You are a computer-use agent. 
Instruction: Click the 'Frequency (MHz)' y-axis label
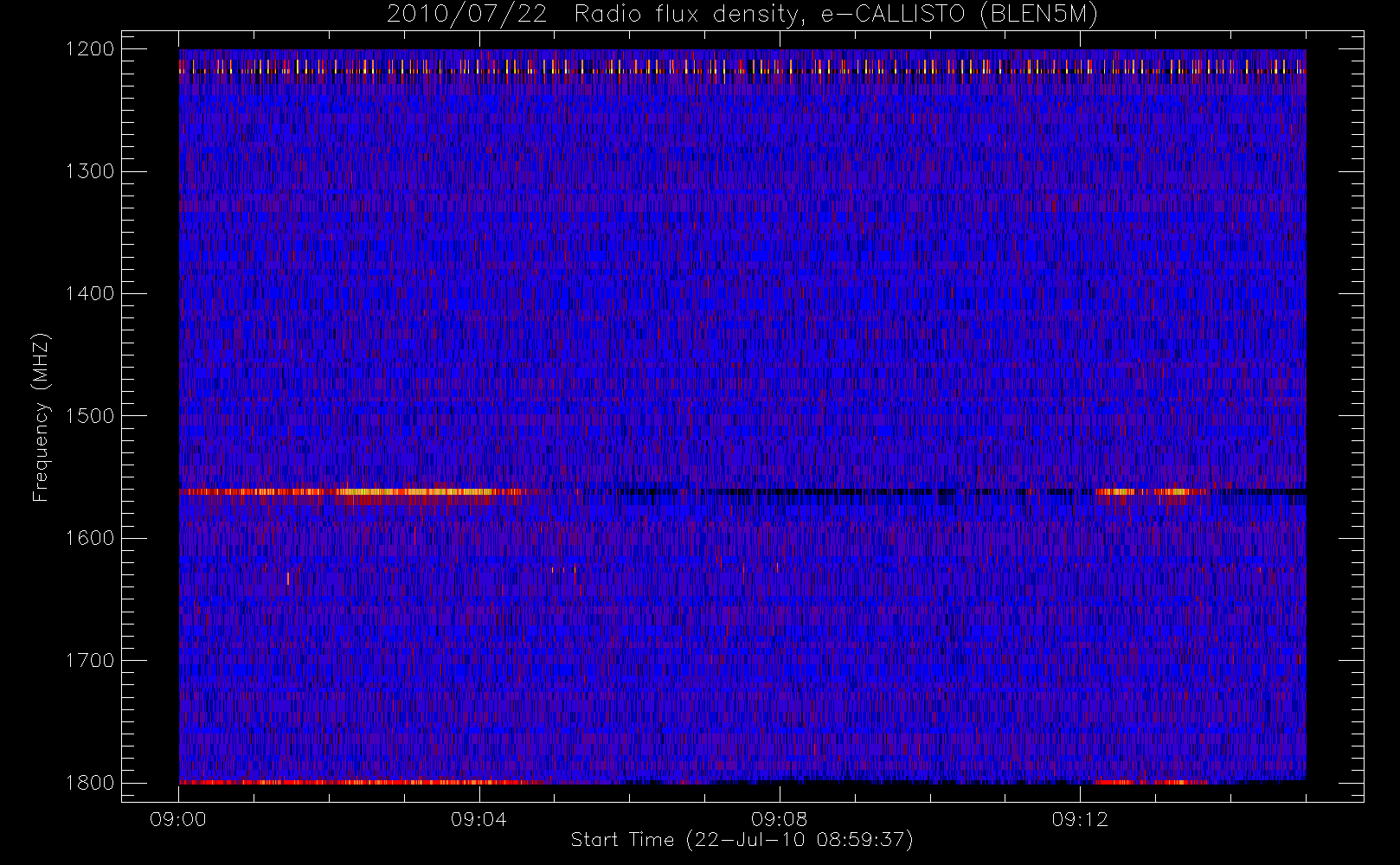(x=40, y=417)
